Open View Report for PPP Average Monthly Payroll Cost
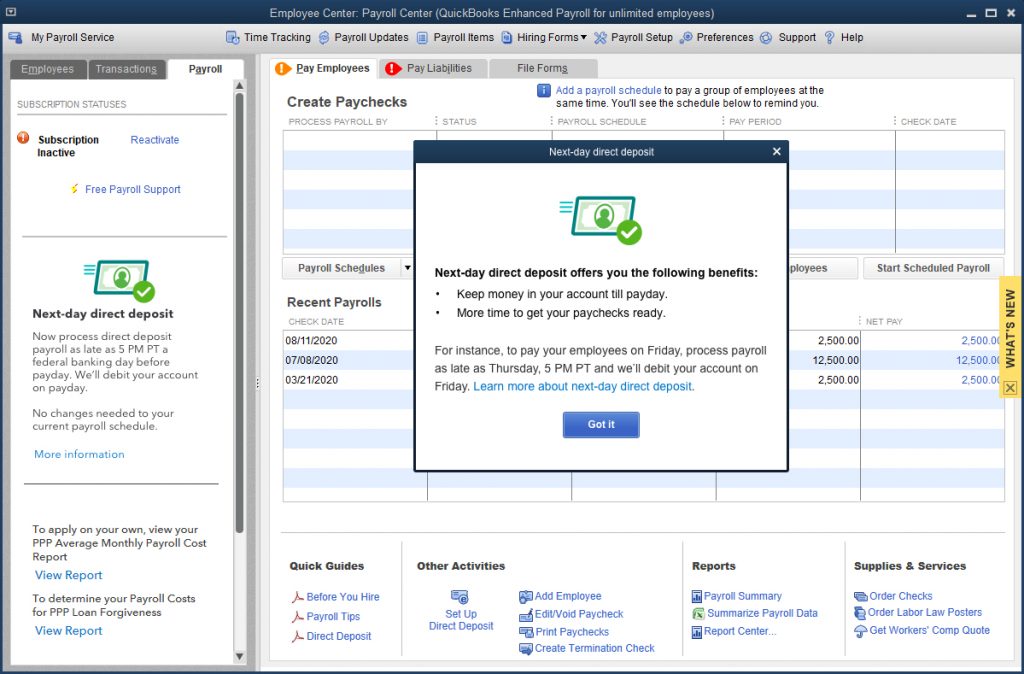1024x674 pixels. (69, 575)
